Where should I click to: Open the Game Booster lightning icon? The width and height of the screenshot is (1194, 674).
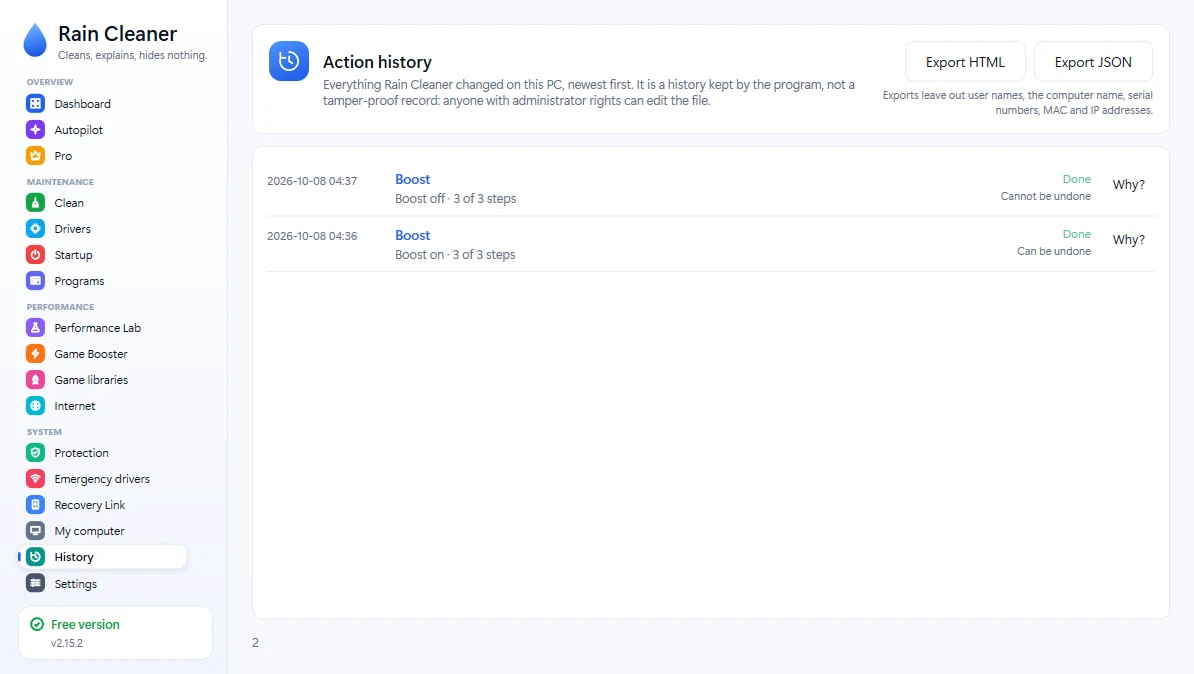(x=35, y=353)
